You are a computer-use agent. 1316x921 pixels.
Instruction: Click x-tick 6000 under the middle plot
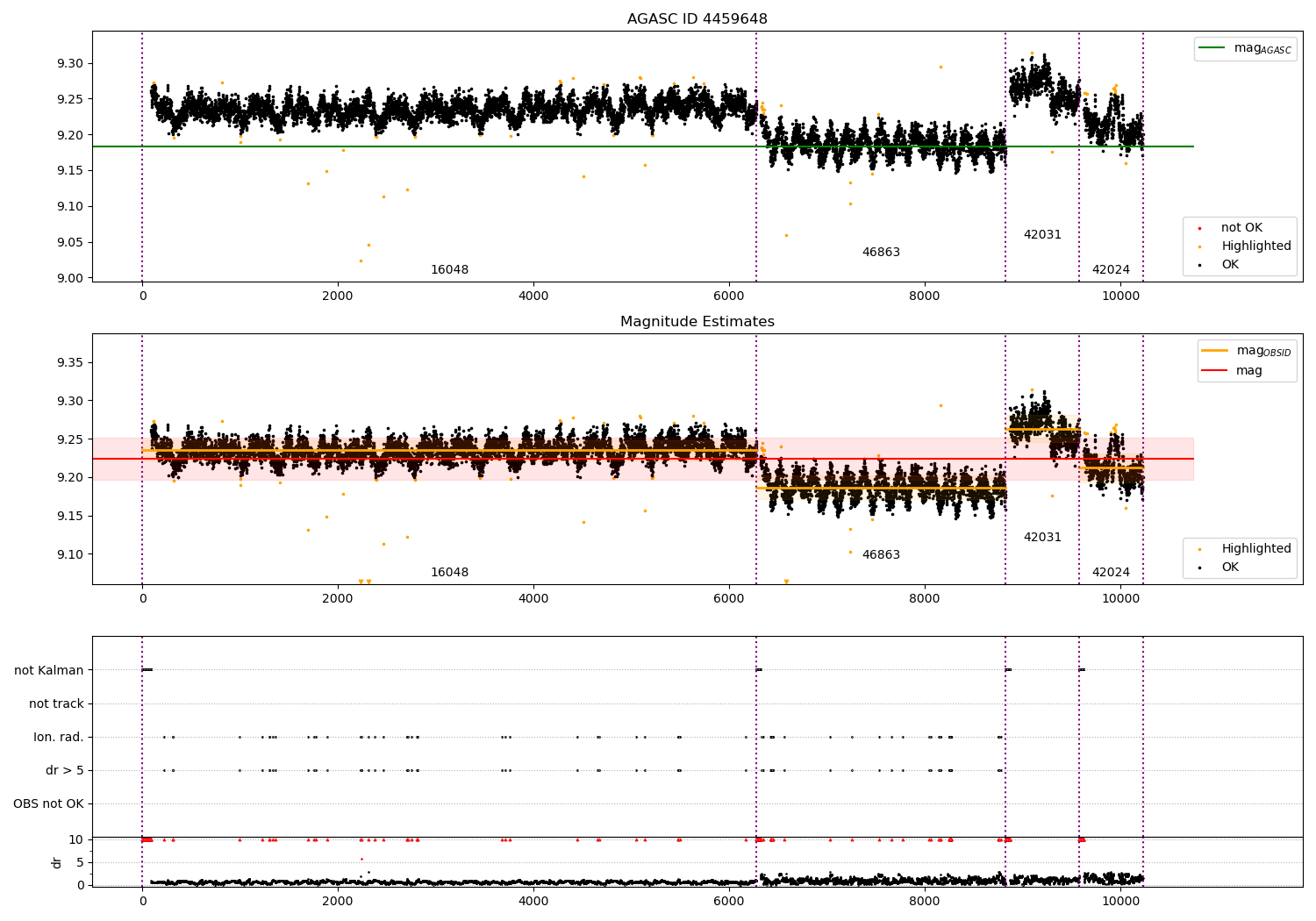point(729,599)
